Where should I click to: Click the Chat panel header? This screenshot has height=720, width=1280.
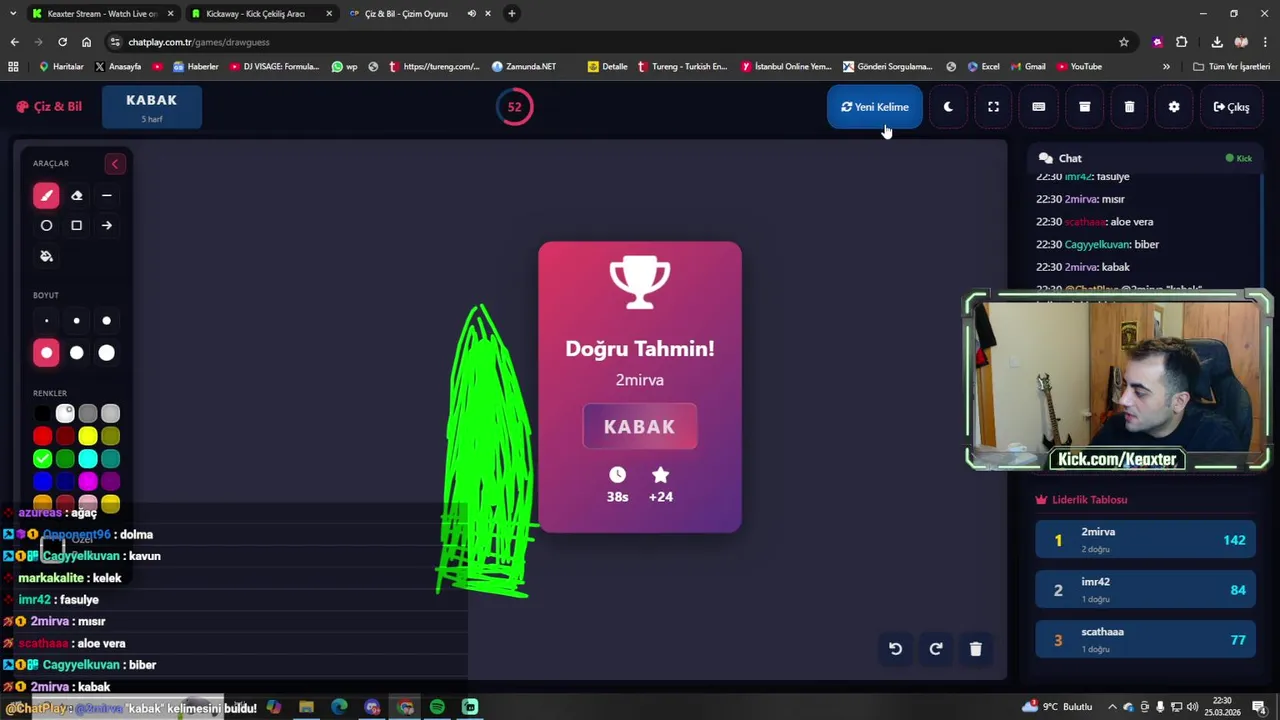coord(1146,158)
